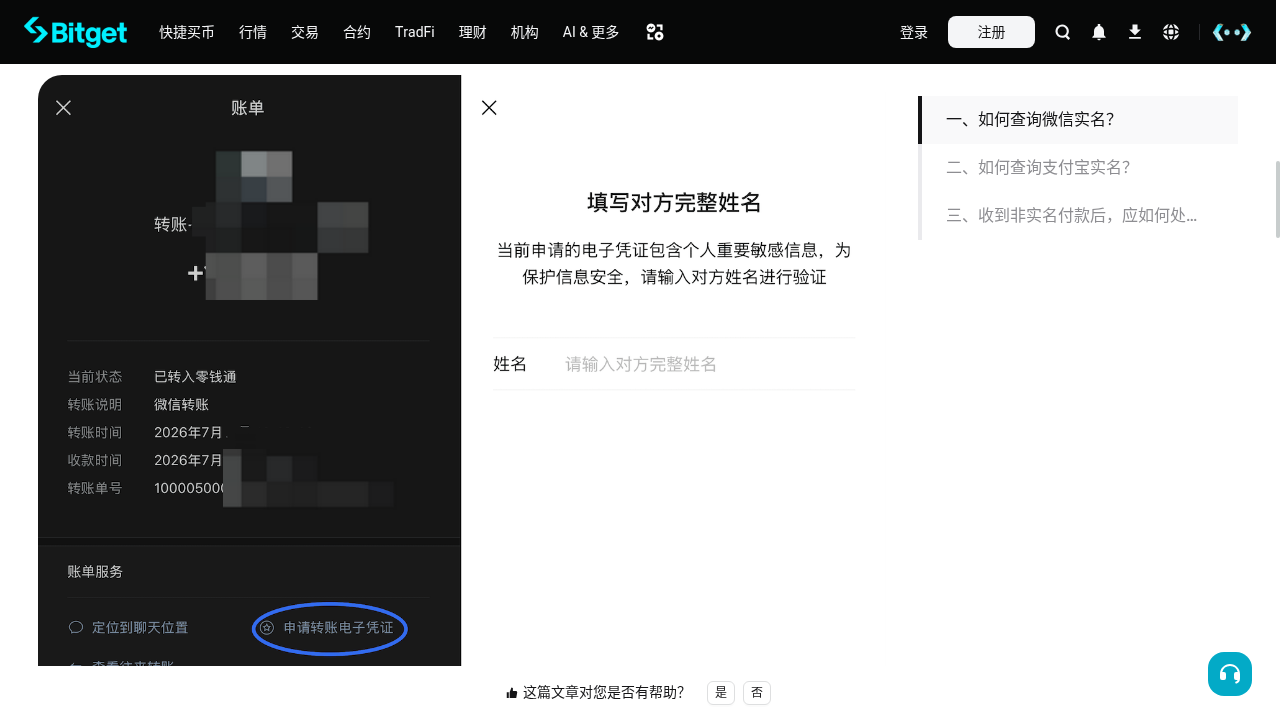
Task: Open the customer support headset button
Action: click(x=1230, y=674)
